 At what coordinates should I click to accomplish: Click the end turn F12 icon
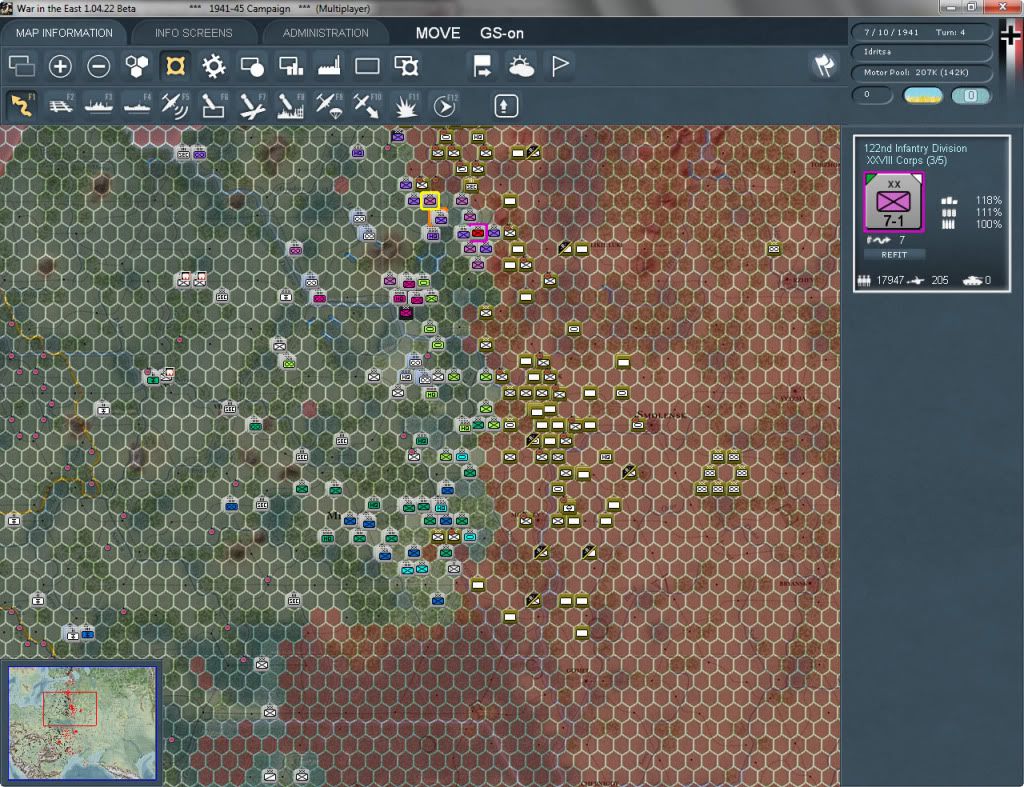click(445, 105)
